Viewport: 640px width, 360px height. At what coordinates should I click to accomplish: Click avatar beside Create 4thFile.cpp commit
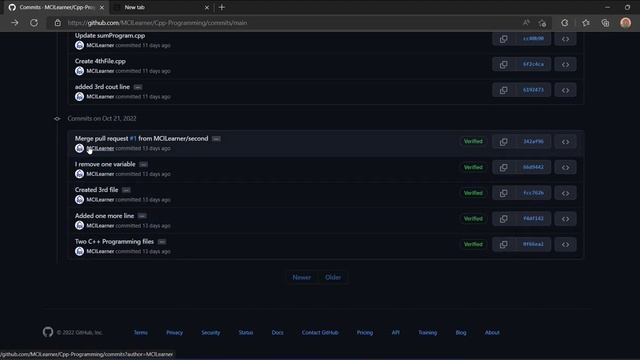(80, 71)
